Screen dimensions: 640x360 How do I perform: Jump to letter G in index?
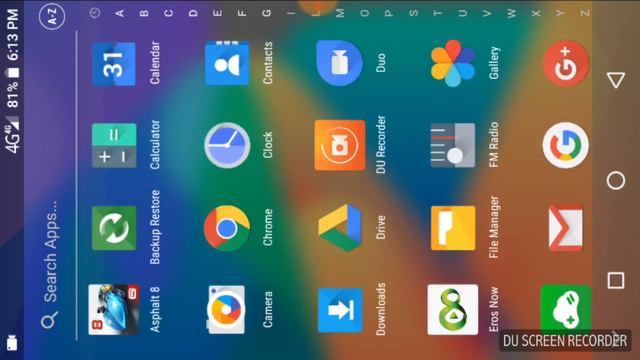(267, 13)
